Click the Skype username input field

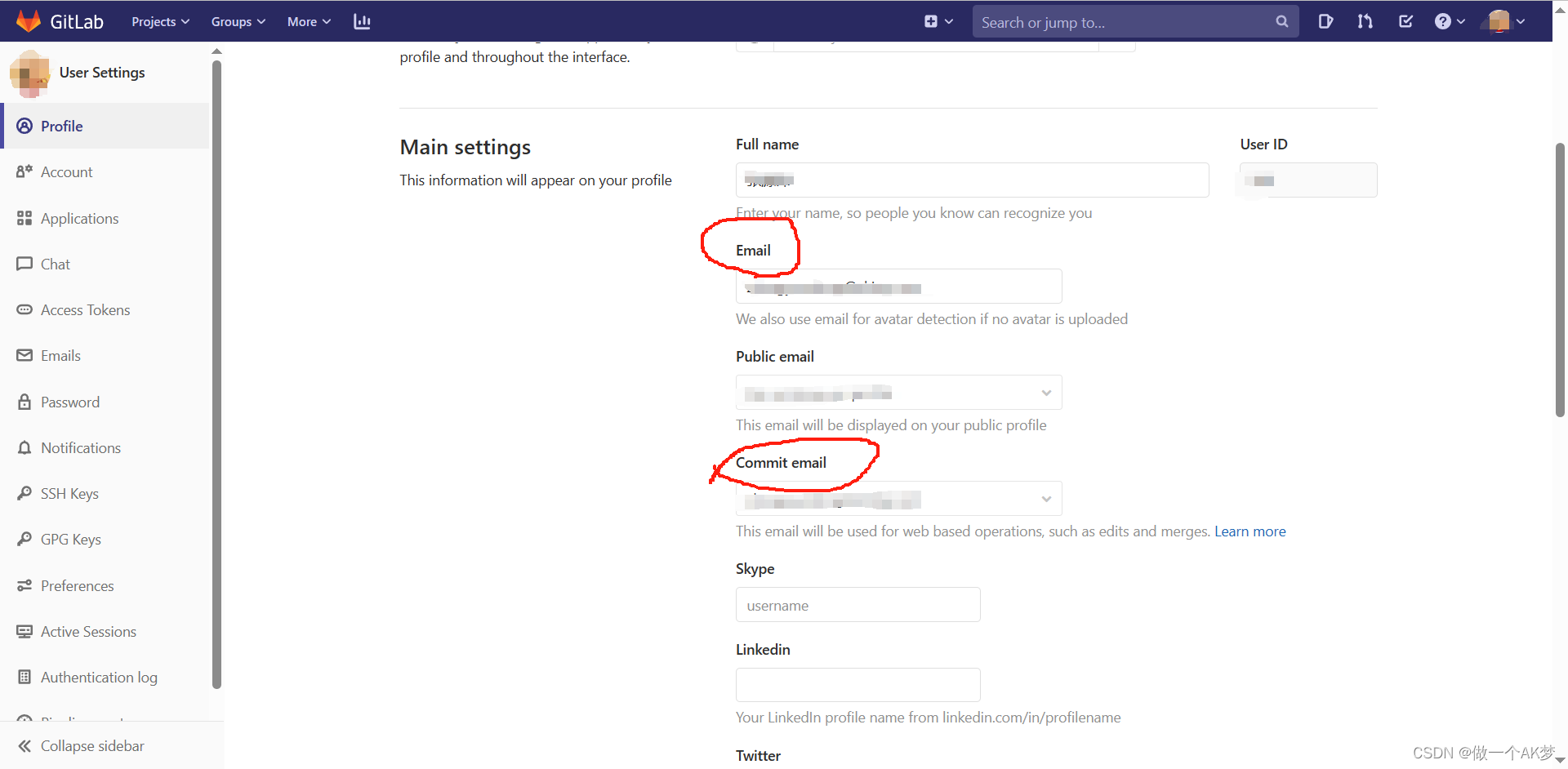pyautogui.click(x=857, y=605)
